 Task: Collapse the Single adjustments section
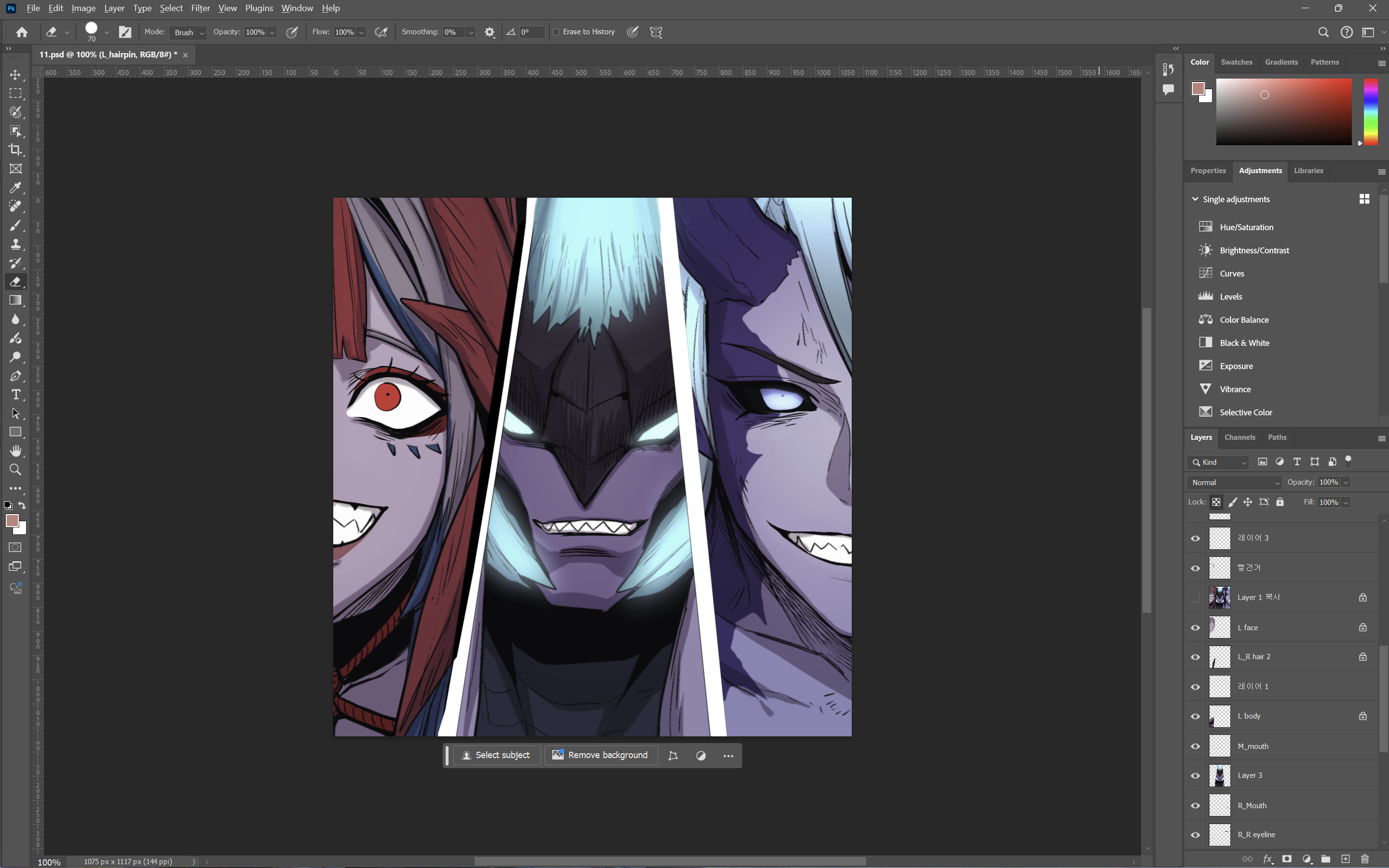pyautogui.click(x=1195, y=199)
